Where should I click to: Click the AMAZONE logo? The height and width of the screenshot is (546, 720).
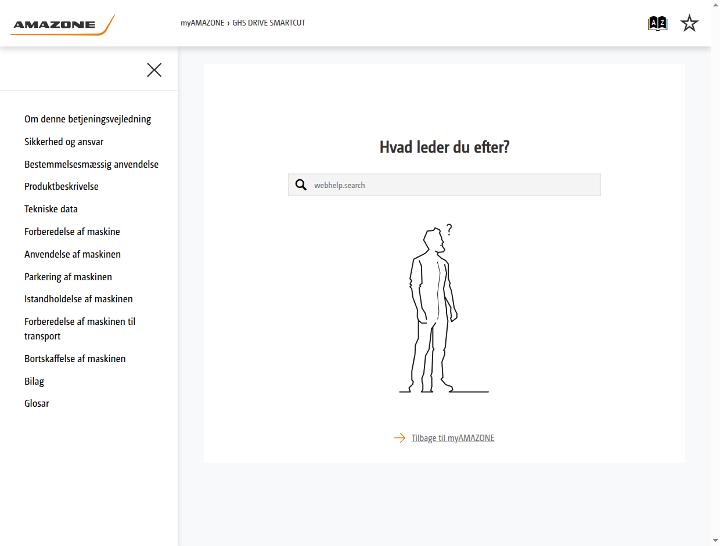[x=63, y=25]
